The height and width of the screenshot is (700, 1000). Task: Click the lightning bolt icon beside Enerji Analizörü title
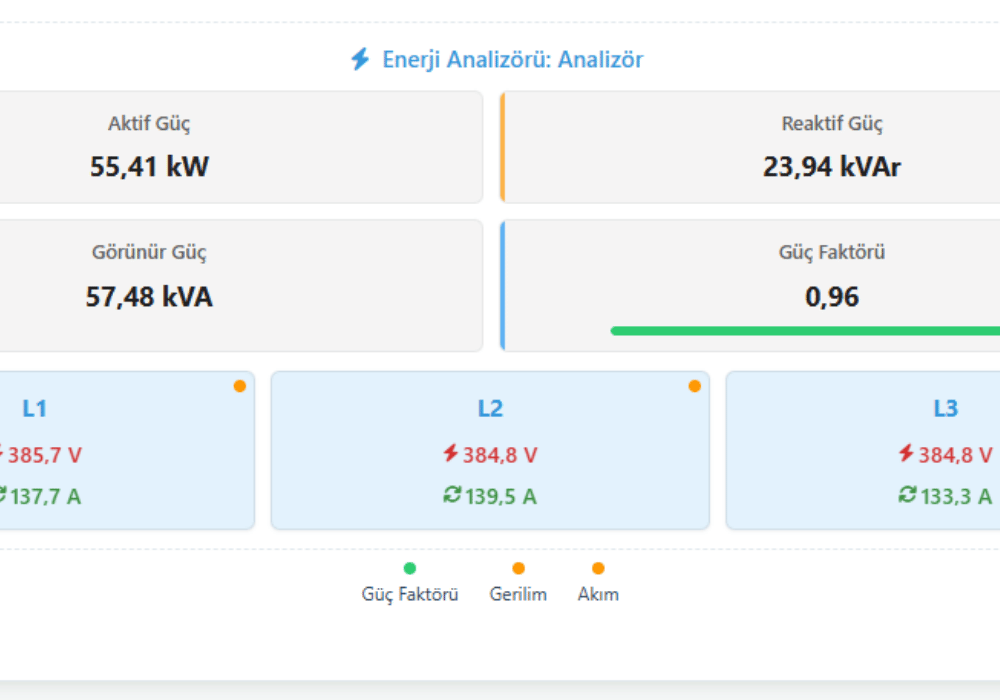360,59
